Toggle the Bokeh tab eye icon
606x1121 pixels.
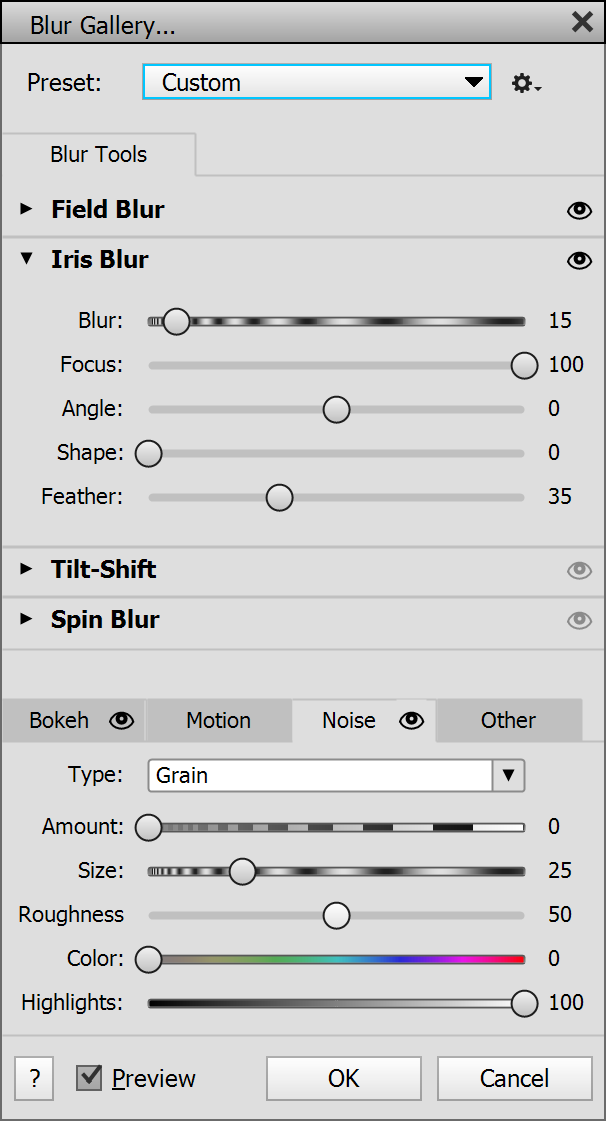[x=122, y=720]
